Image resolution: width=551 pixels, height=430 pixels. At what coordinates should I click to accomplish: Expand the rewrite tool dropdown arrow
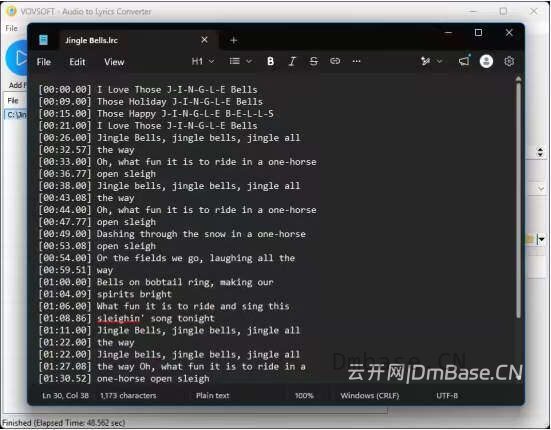439,61
